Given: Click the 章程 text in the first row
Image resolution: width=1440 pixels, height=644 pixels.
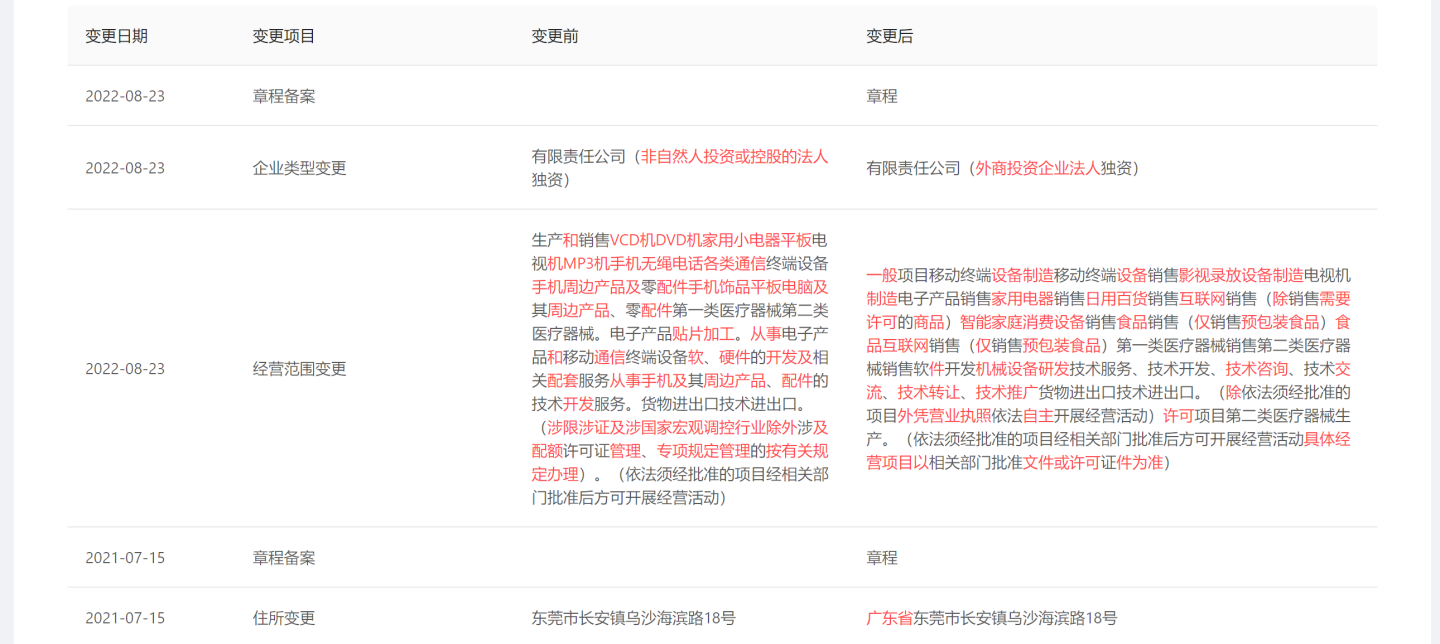Looking at the screenshot, I should pos(880,96).
